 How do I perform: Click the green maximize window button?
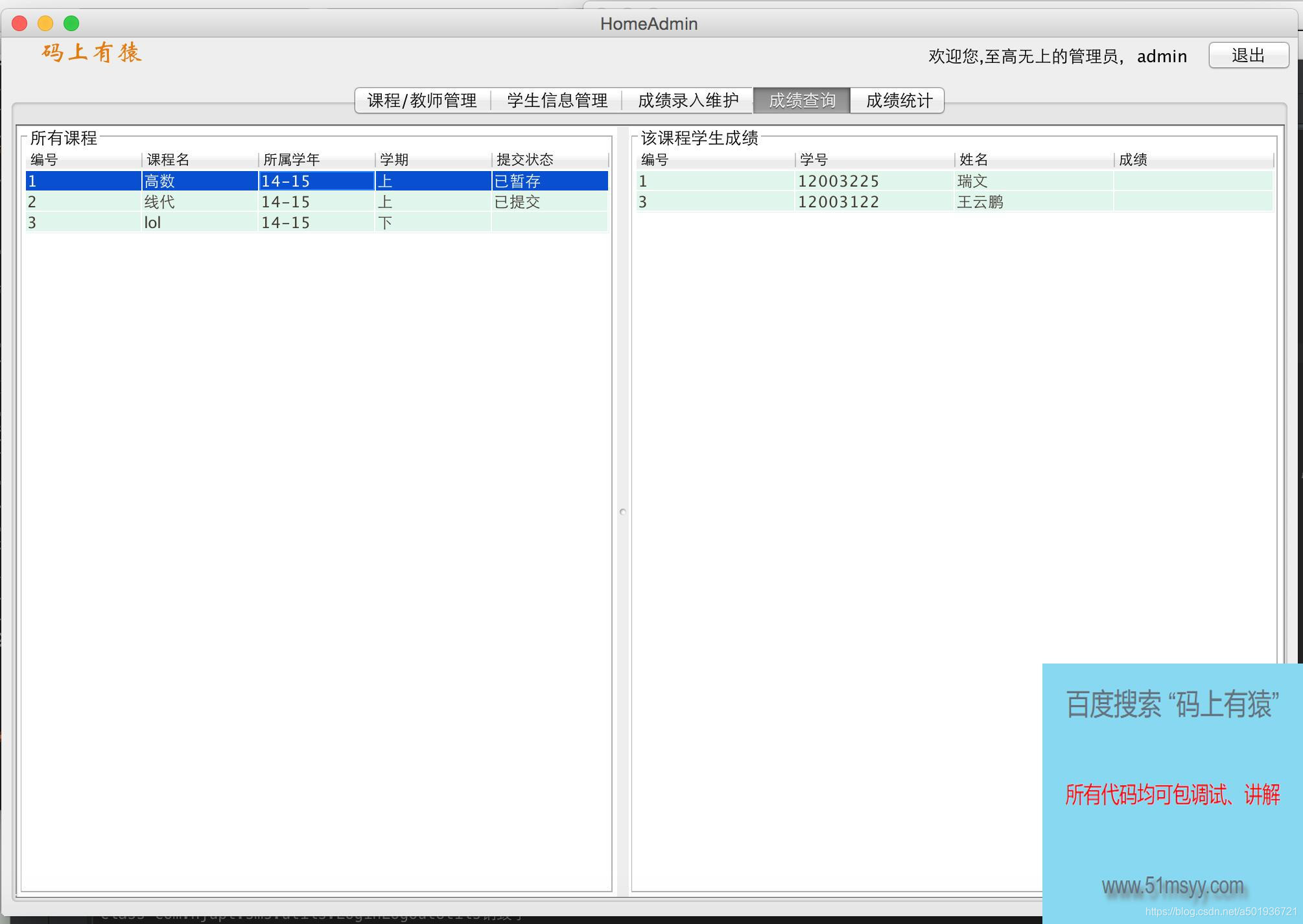[71, 23]
